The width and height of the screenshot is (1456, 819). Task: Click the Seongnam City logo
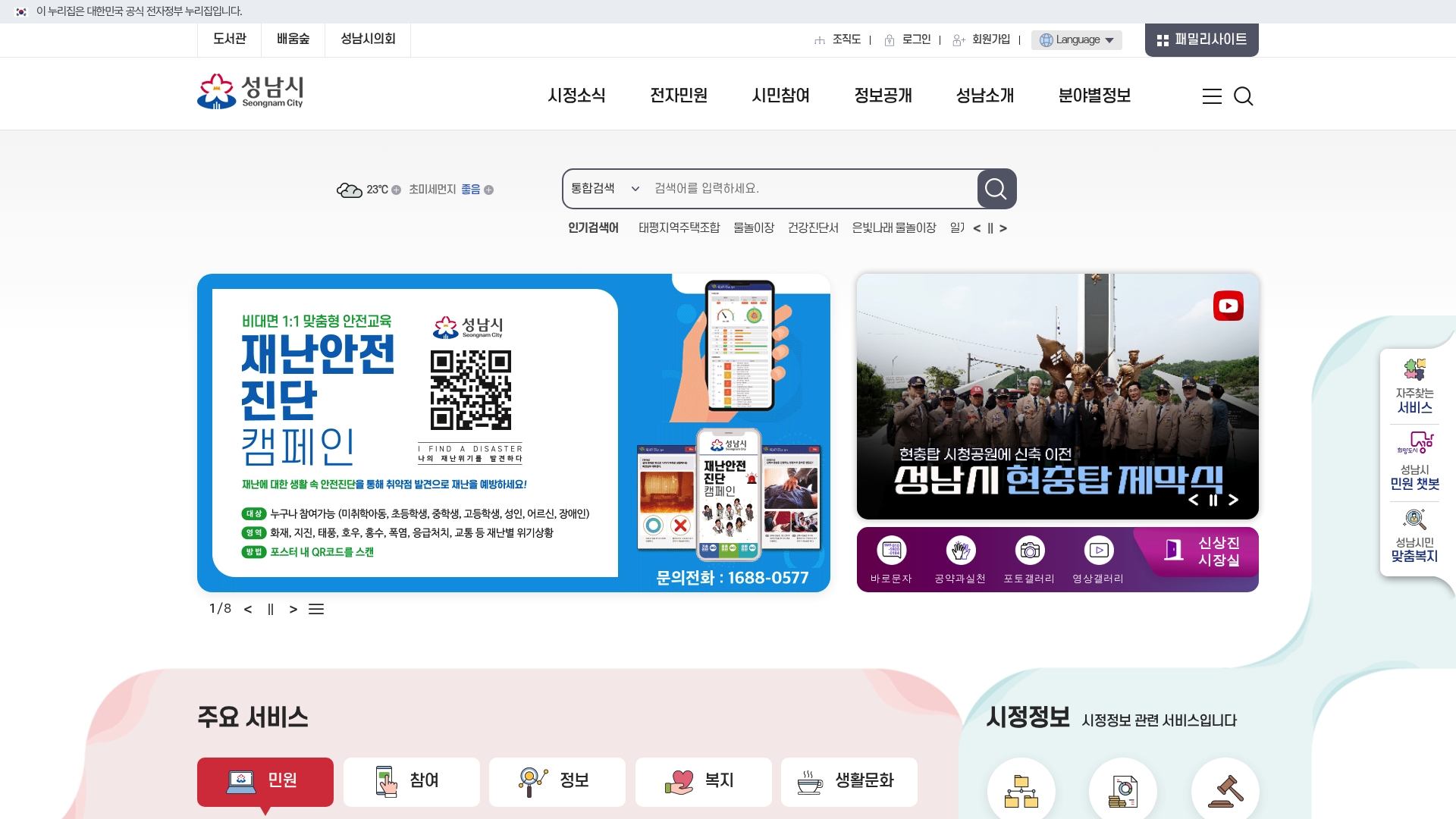point(250,92)
